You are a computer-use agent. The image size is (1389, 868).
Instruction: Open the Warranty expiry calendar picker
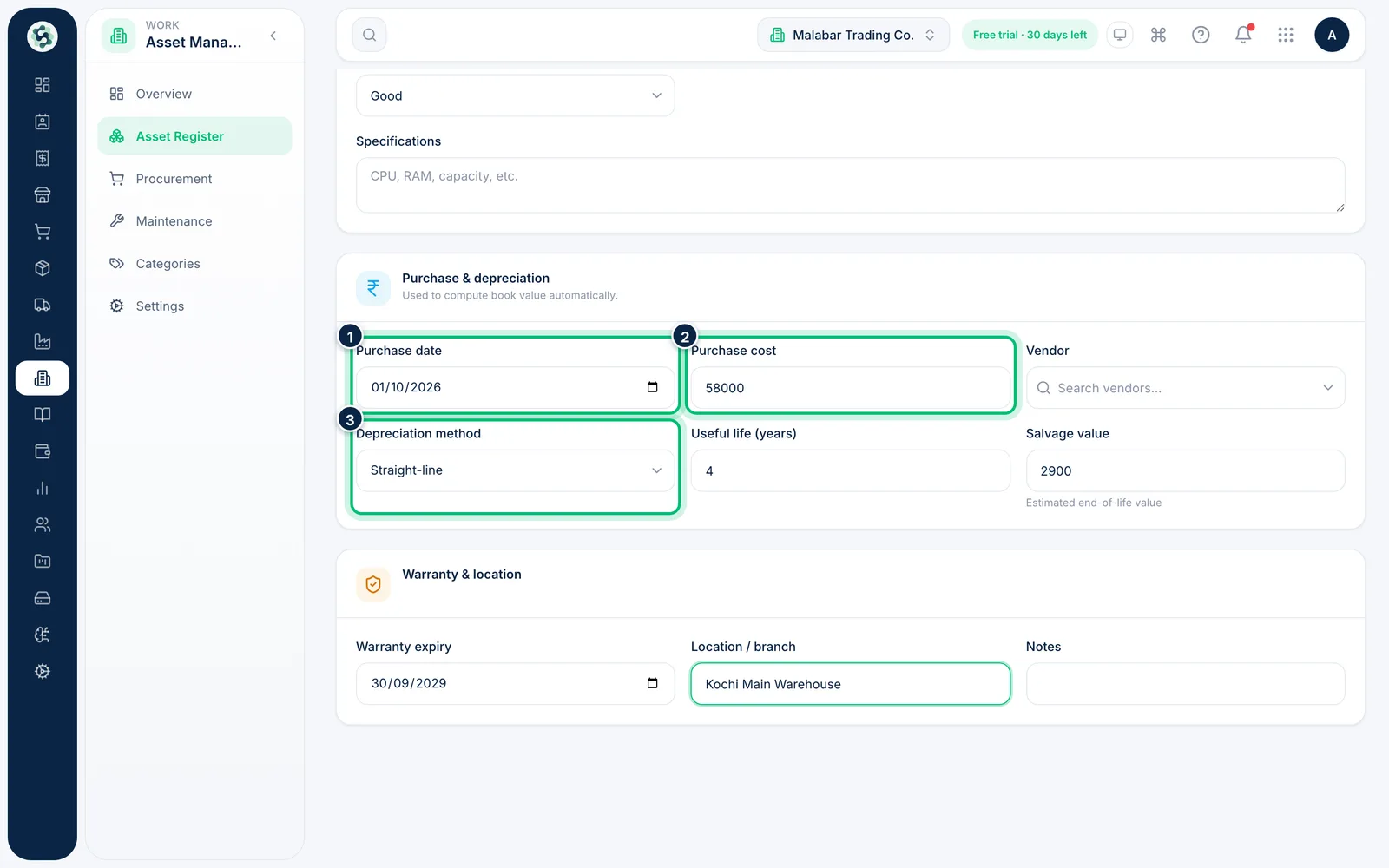653,683
